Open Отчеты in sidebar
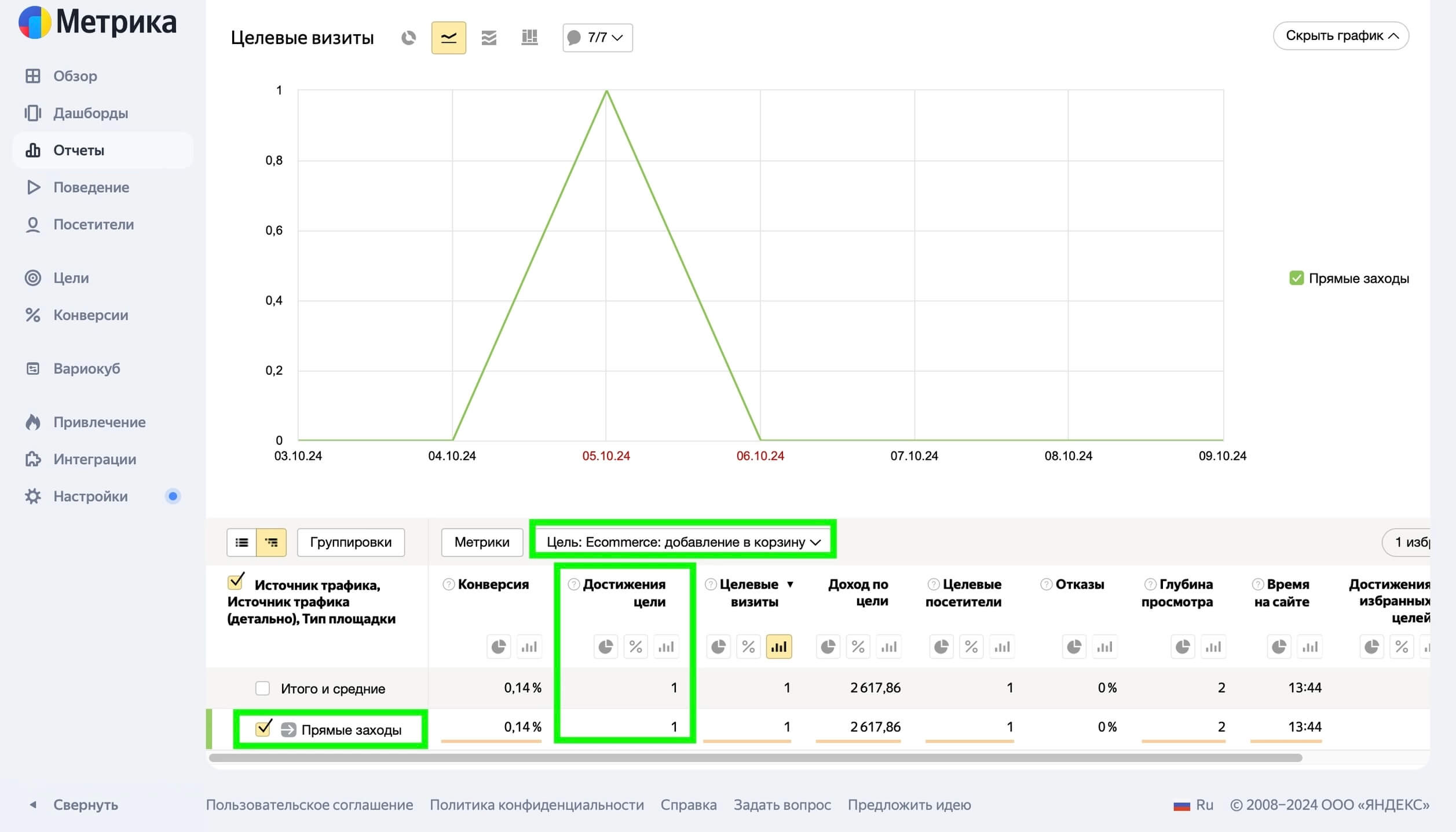This screenshot has height=832, width=1456. [x=103, y=151]
